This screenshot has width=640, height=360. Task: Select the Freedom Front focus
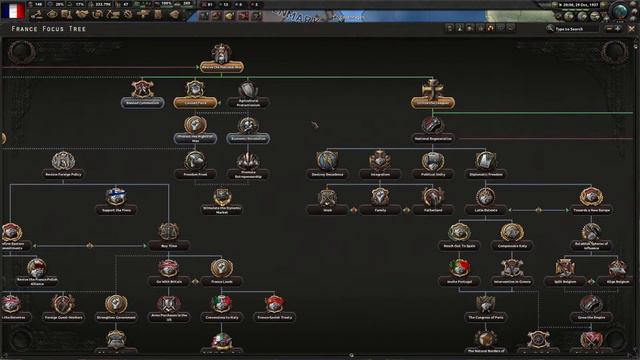coord(195,166)
